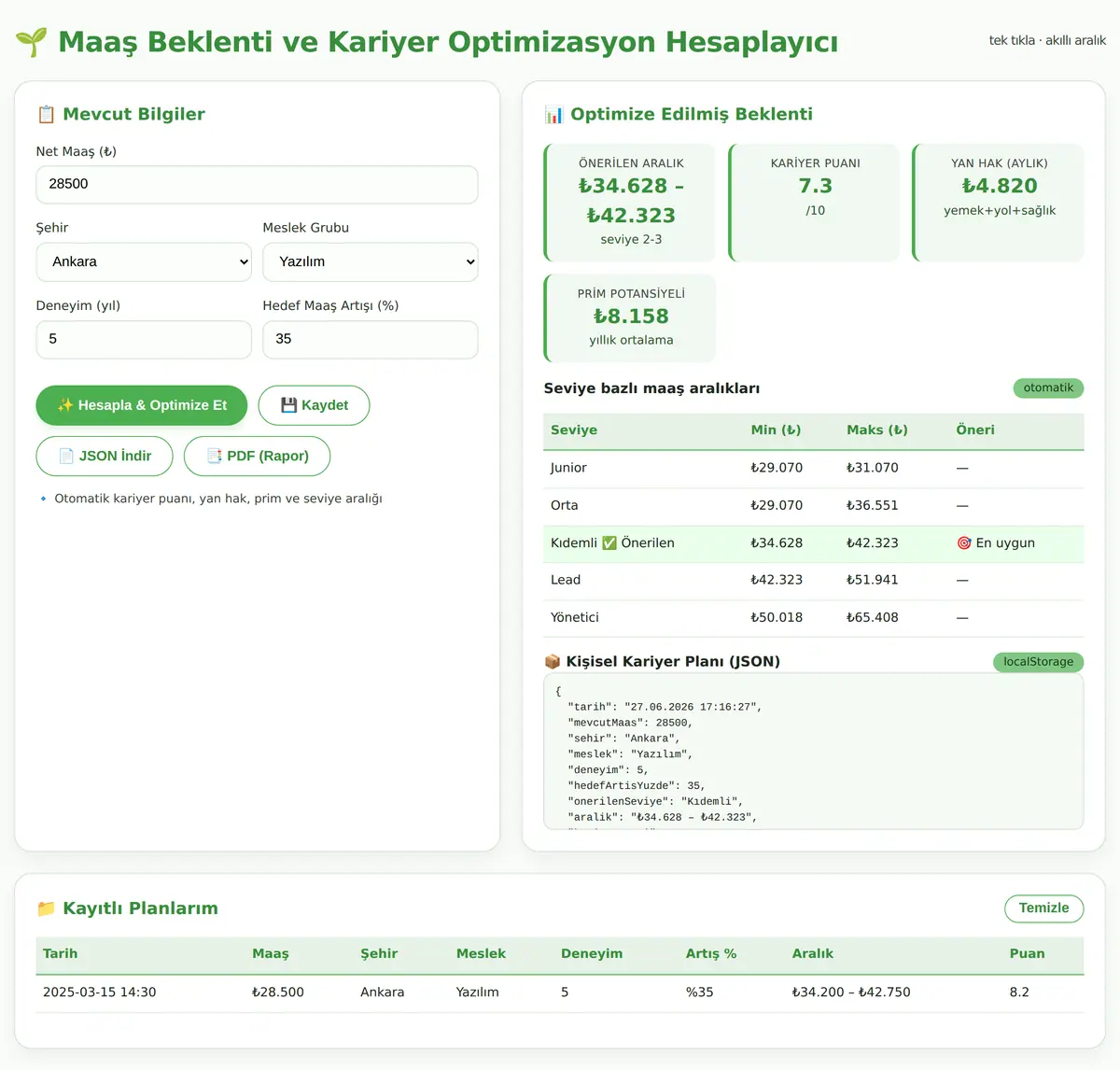
Task: Click the Hedef Maaş Artışı input field
Action: tap(371, 340)
